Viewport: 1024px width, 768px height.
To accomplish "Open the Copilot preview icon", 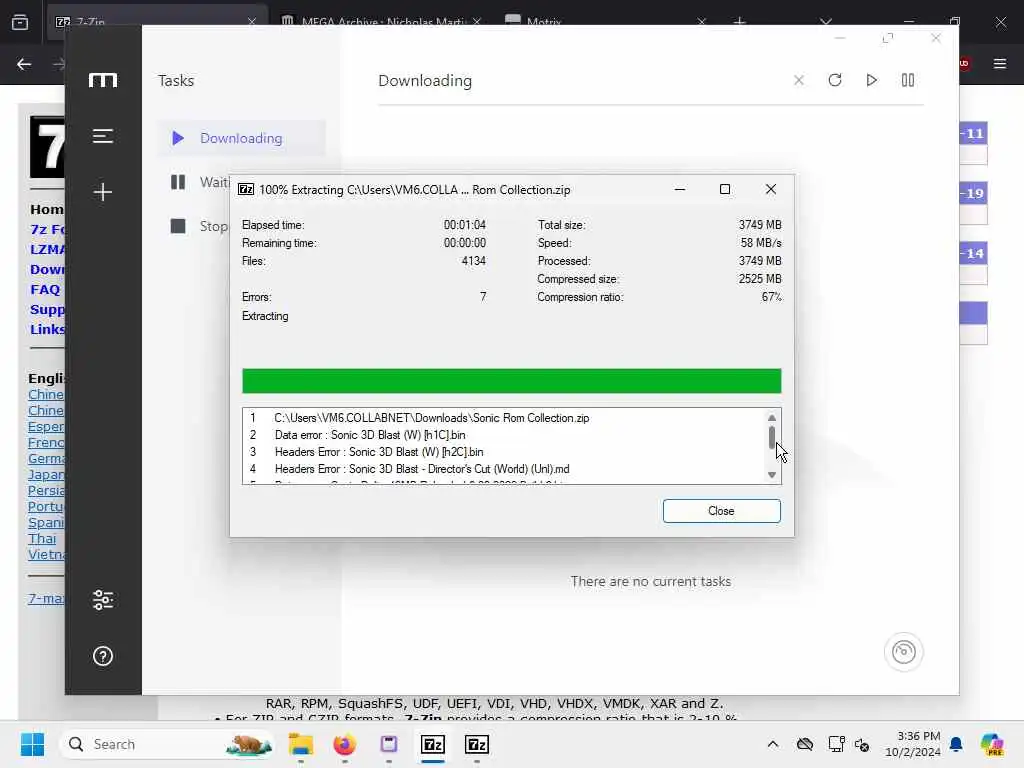I will click(x=992, y=744).
